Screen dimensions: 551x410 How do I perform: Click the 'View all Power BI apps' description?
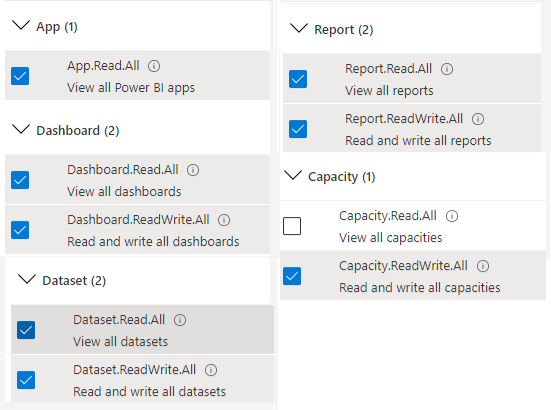[x=131, y=87]
